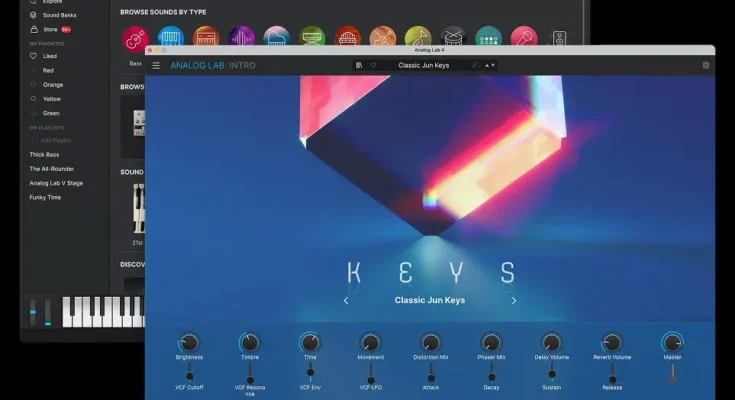Screen dimensions: 735x400
Task: Select the Bass sound type icon
Action: click(135, 38)
